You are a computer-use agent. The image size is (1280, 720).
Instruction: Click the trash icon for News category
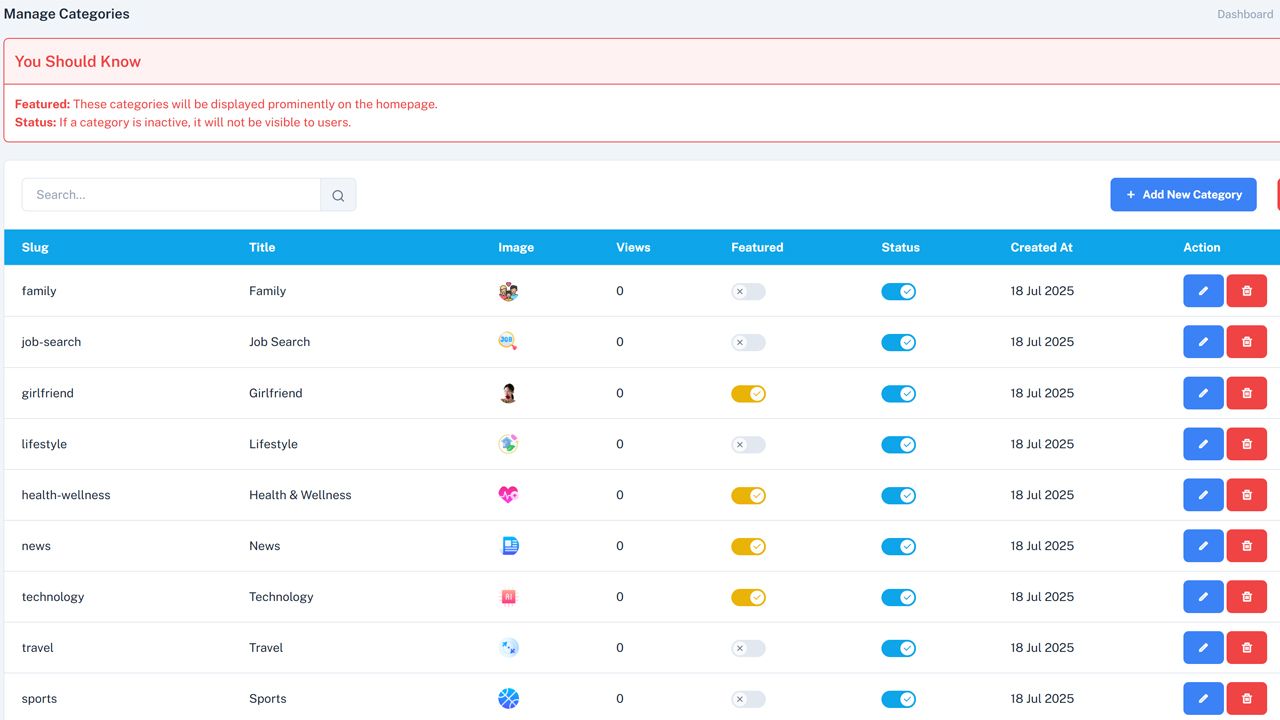click(1246, 546)
